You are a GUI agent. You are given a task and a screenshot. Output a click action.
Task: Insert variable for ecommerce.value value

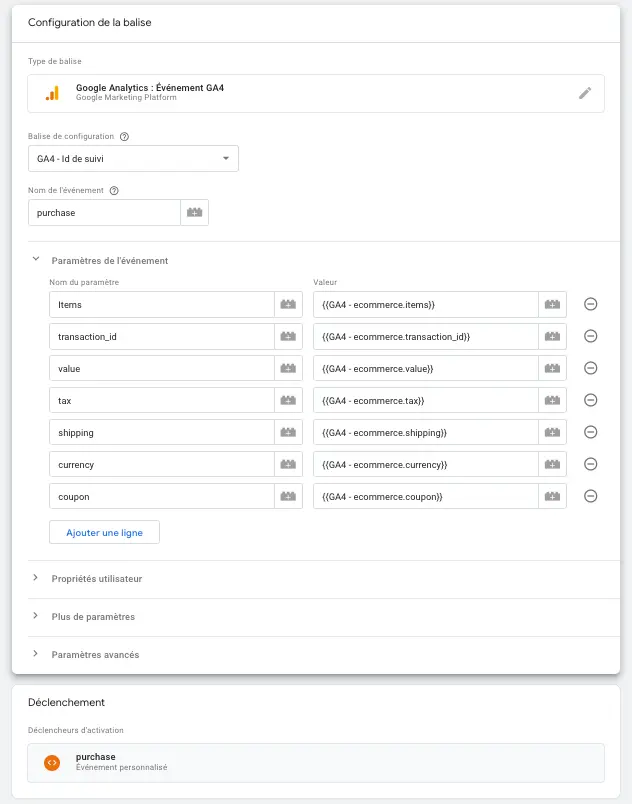pyautogui.click(x=552, y=368)
